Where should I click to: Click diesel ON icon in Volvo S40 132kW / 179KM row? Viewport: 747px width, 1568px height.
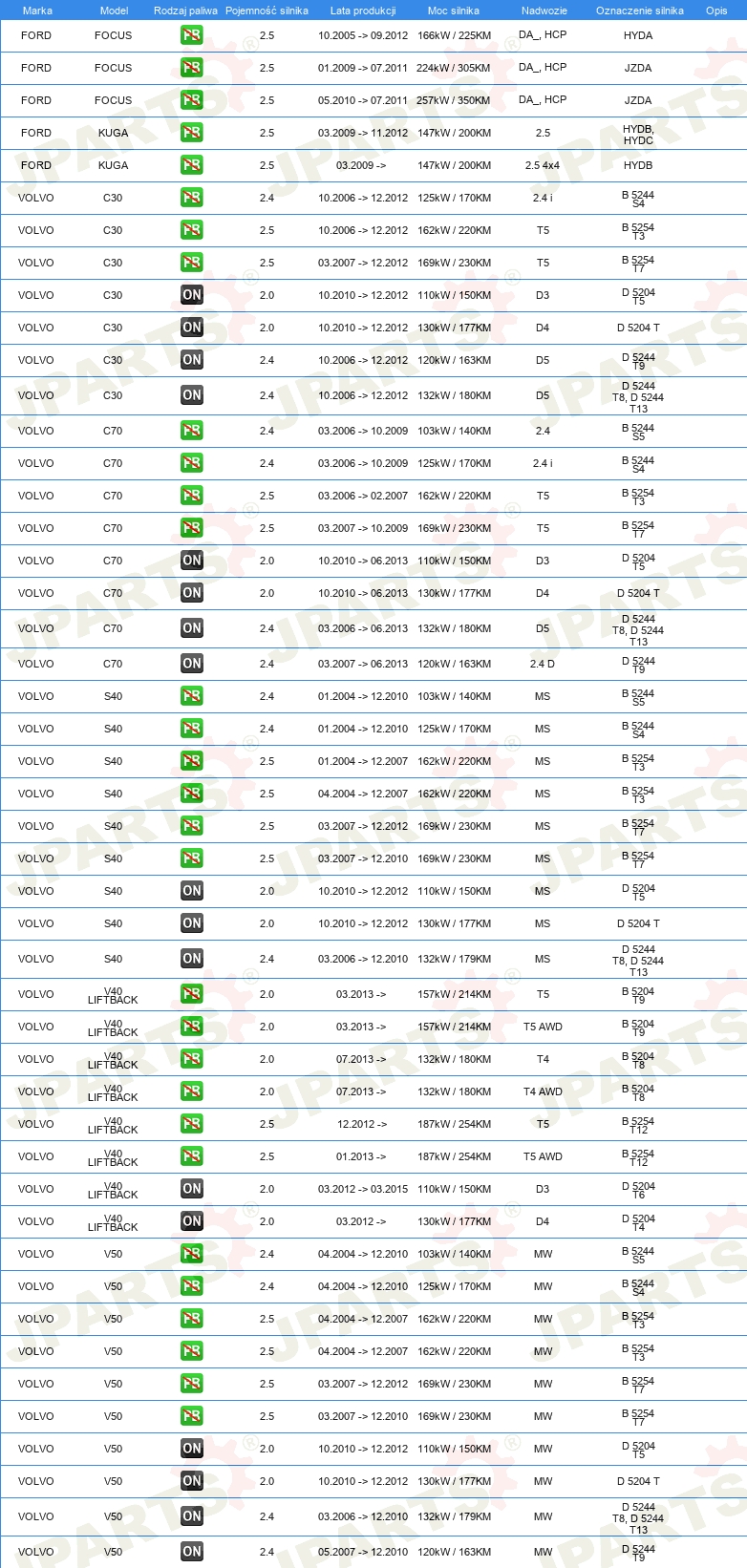192,959
